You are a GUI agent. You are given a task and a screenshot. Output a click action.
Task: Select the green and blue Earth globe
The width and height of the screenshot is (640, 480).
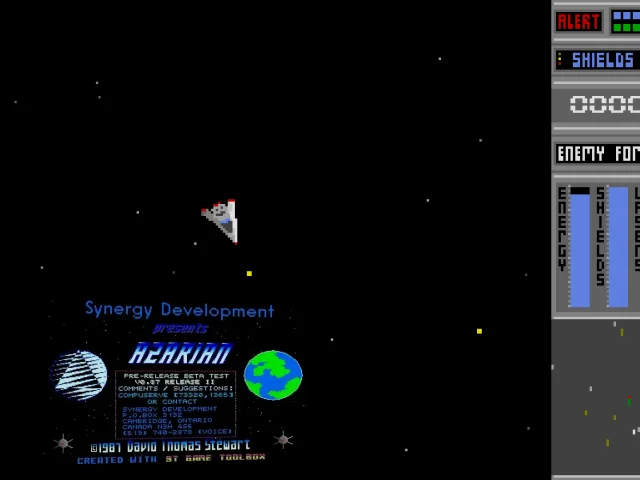pos(273,375)
